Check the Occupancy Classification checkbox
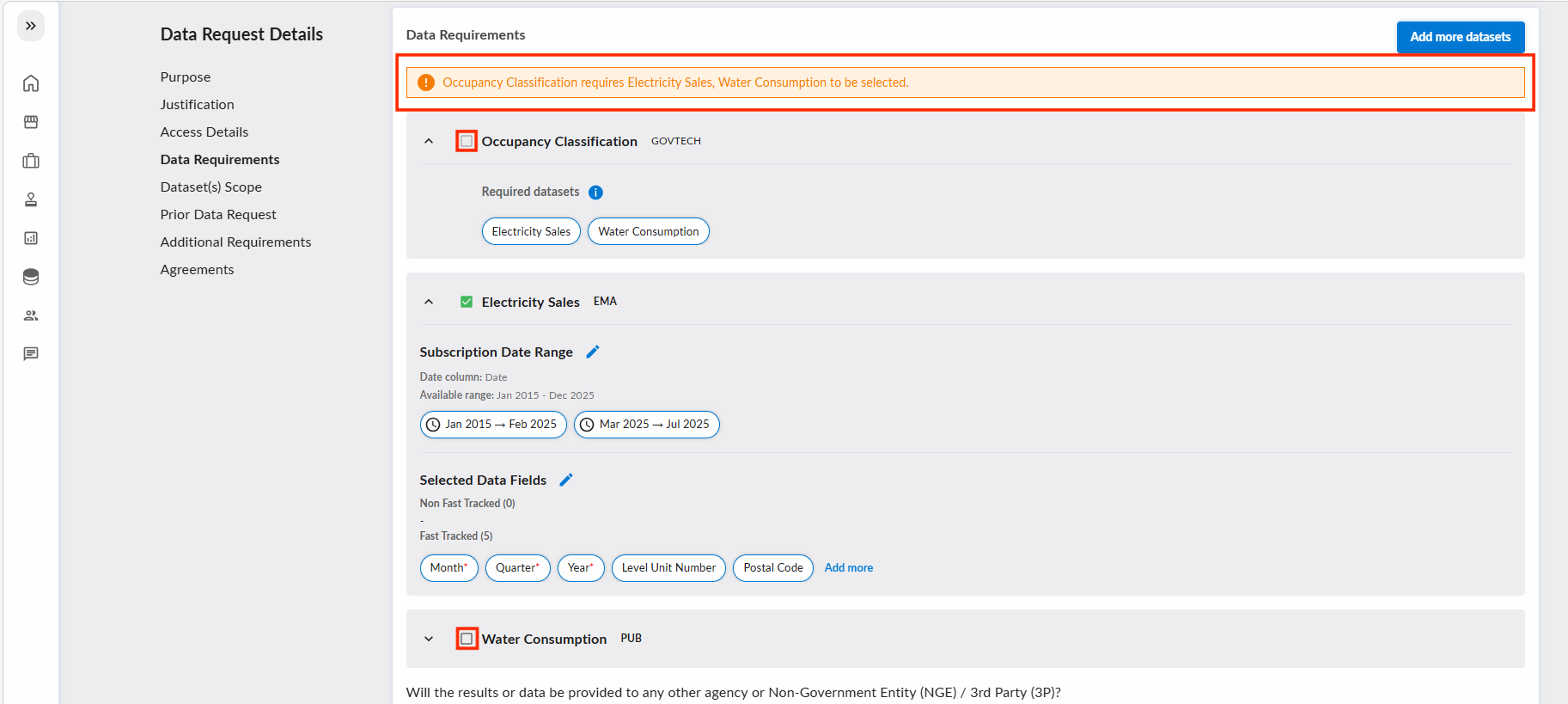 tap(467, 141)
